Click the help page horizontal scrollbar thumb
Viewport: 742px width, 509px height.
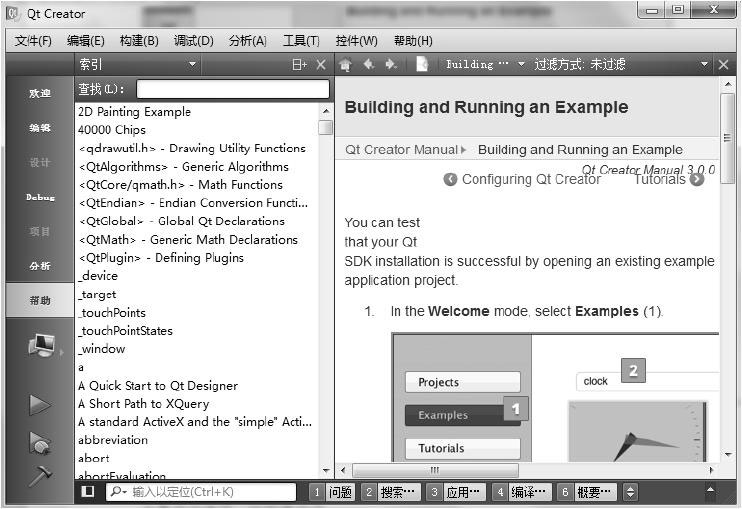pos(435,470)
